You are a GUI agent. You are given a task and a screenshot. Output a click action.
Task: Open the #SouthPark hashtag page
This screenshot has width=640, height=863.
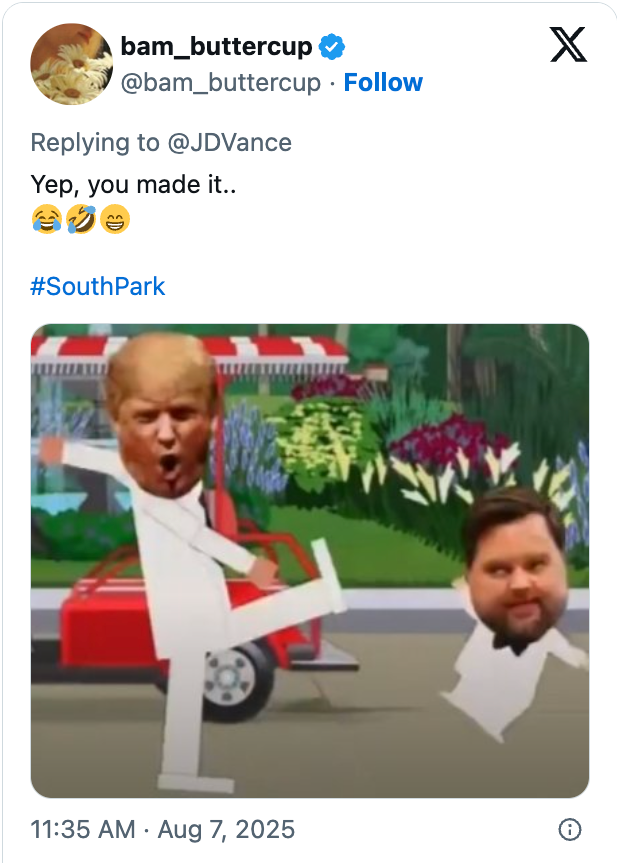98,287
